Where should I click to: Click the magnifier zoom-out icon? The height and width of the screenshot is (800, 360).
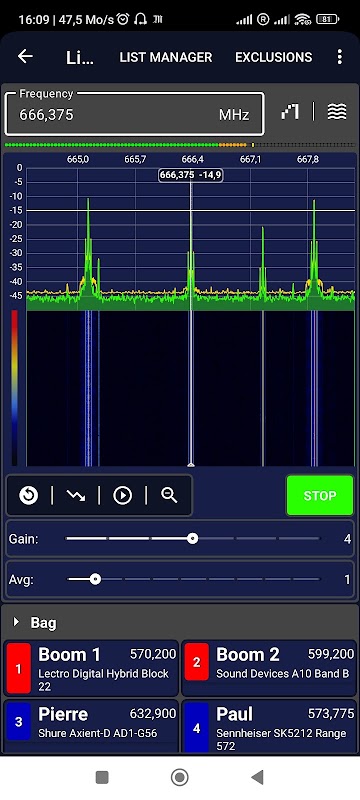pos(169,495)
